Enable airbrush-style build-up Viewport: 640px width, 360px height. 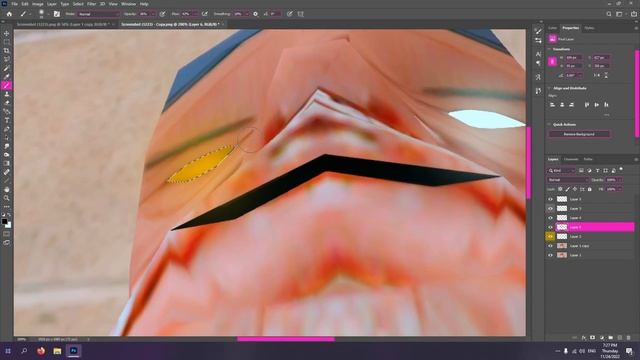coord(204,14)
